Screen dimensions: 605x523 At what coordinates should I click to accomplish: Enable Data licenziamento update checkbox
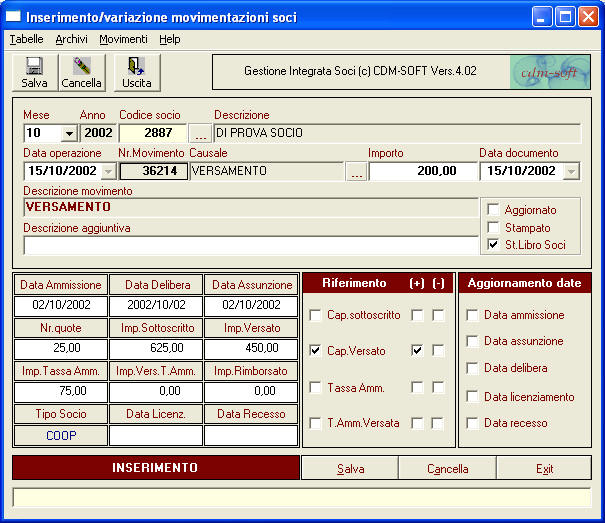pyautogui.click(x=472, y=396)
